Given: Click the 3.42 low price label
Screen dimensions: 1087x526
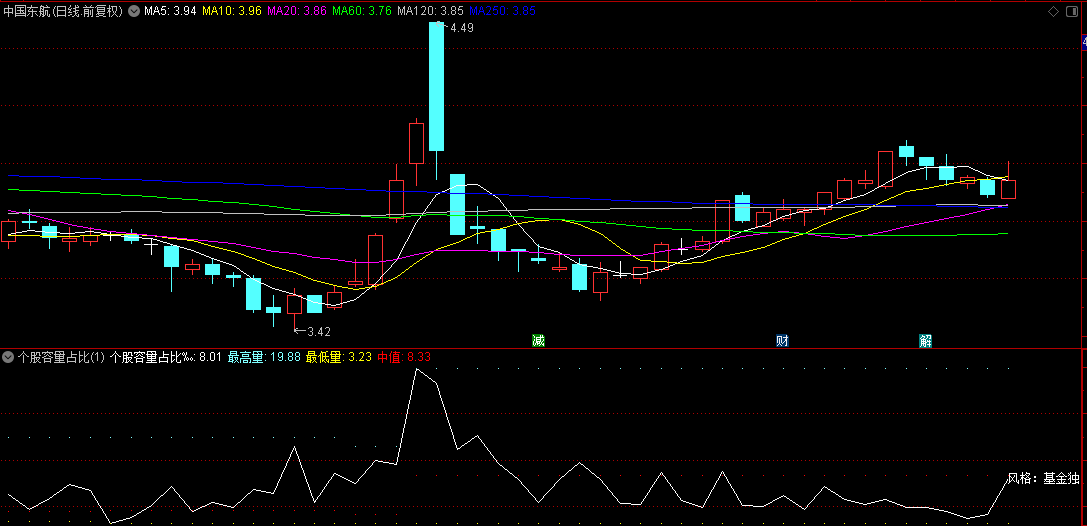Looking at the screenshot, I should pyautogui.click(x=319, y=331).
